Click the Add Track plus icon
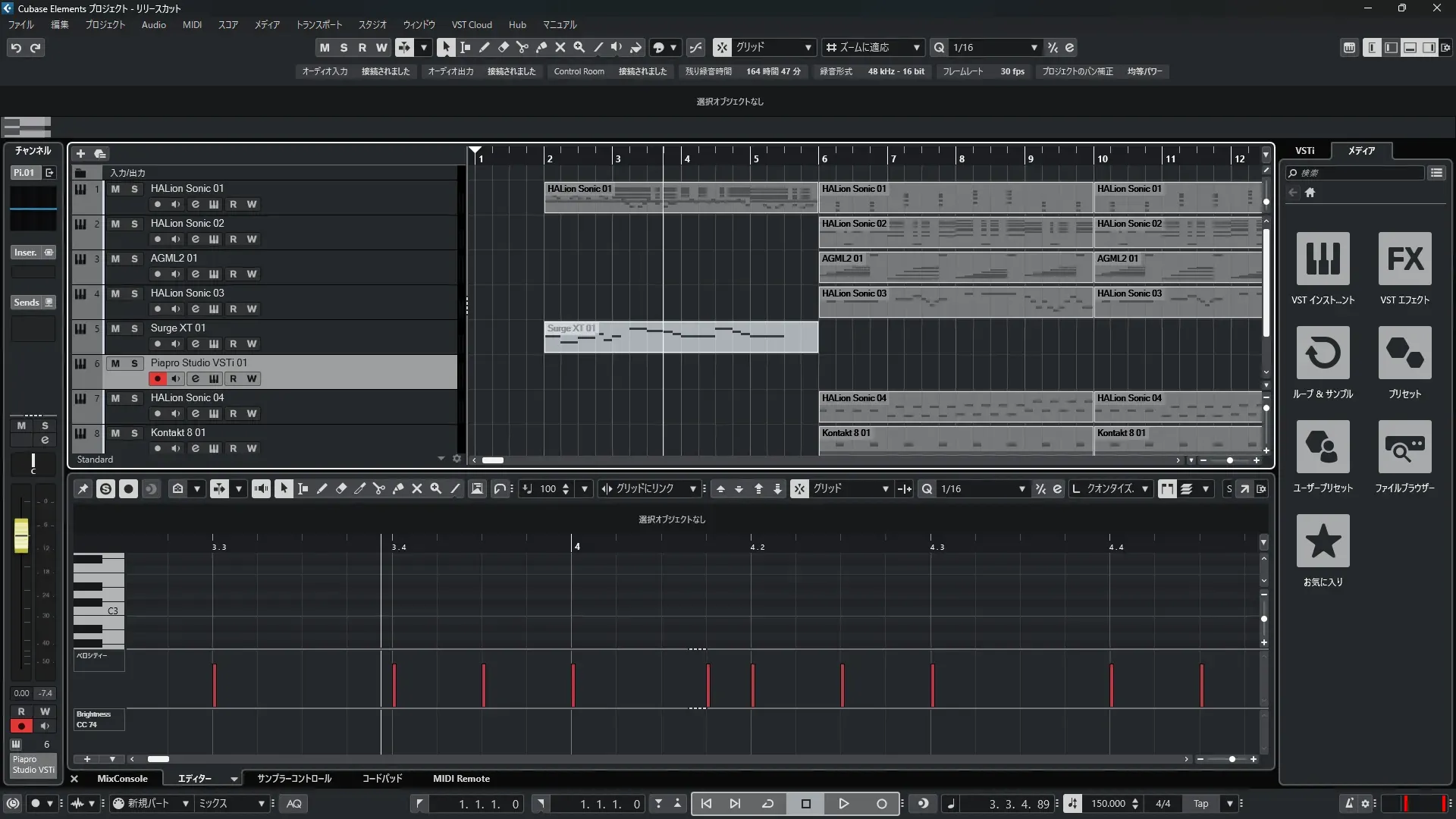This screenshot has width=1456, height=819. click(80, 154)
